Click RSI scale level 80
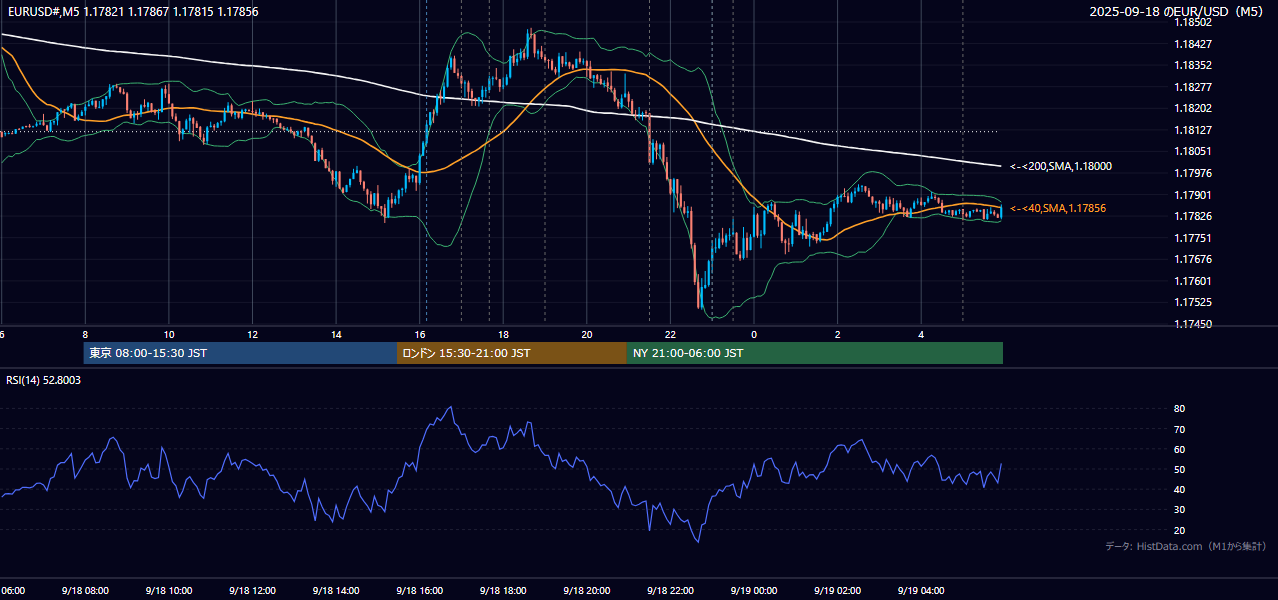The height and width of the screenshot is (600, 1278). pyautogui.click(x=1180, y=409)
